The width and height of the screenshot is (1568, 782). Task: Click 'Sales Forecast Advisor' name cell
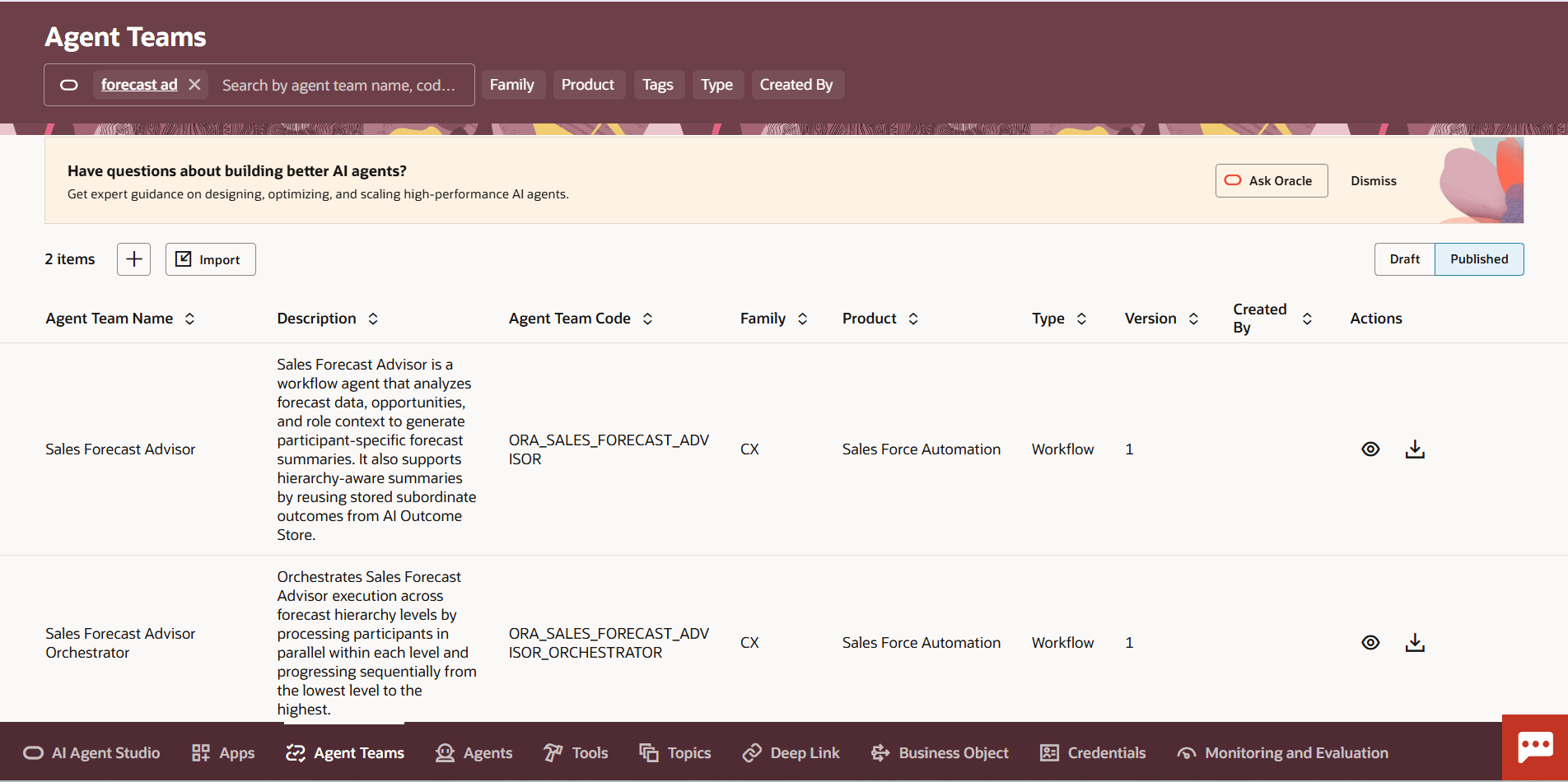[120, 449]
